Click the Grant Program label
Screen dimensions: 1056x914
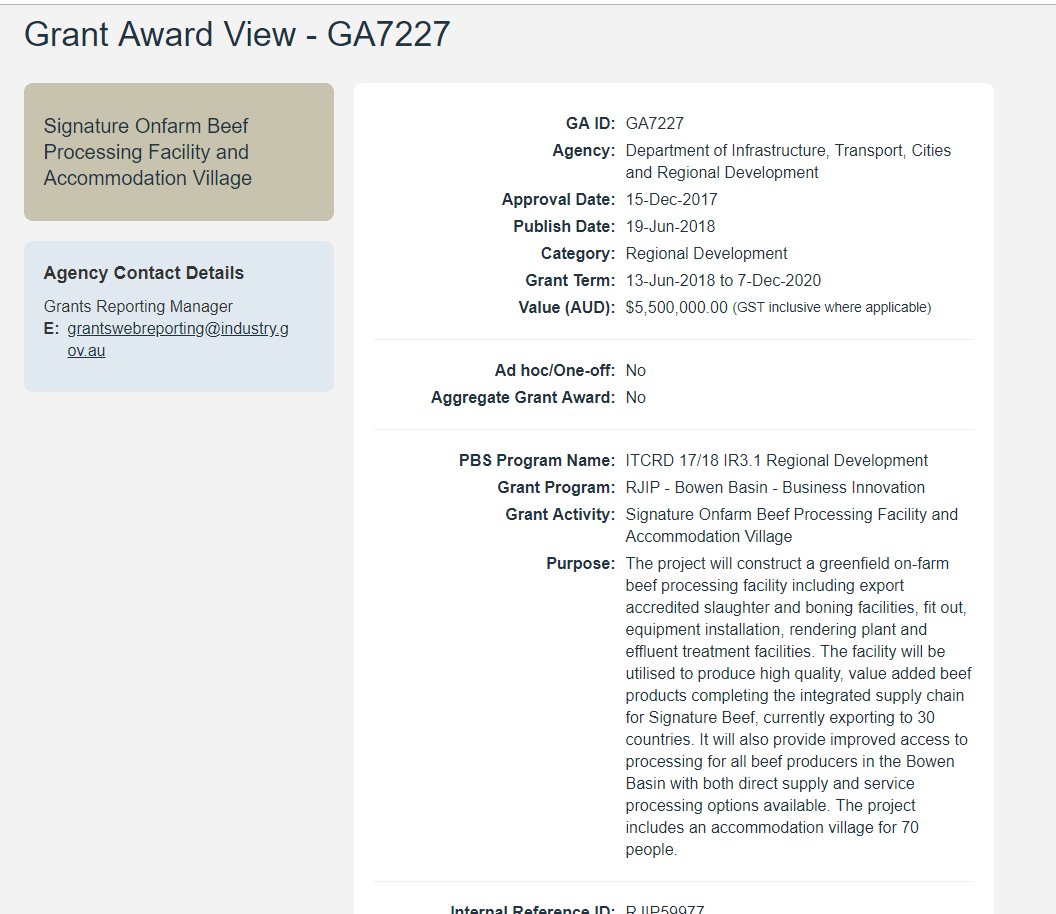point(556,488)
